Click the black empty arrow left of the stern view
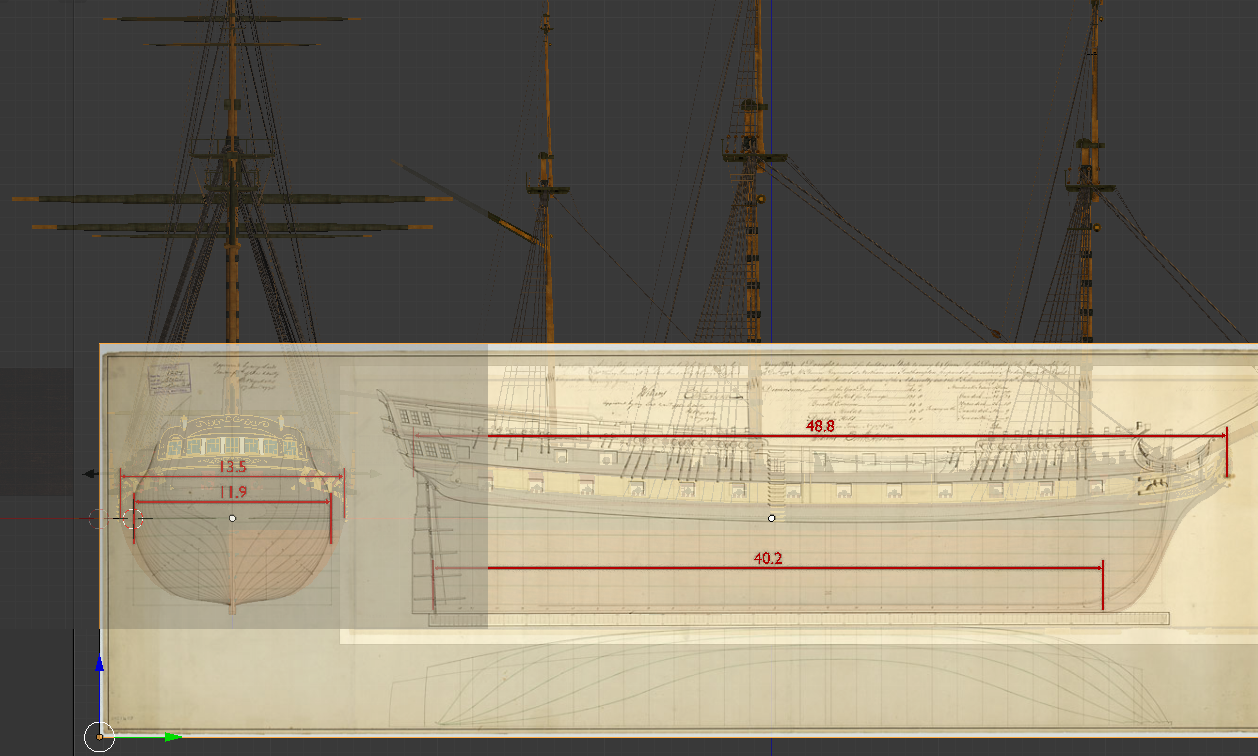Viewport: 1258px width, 756px height. [x=89, y=474]
